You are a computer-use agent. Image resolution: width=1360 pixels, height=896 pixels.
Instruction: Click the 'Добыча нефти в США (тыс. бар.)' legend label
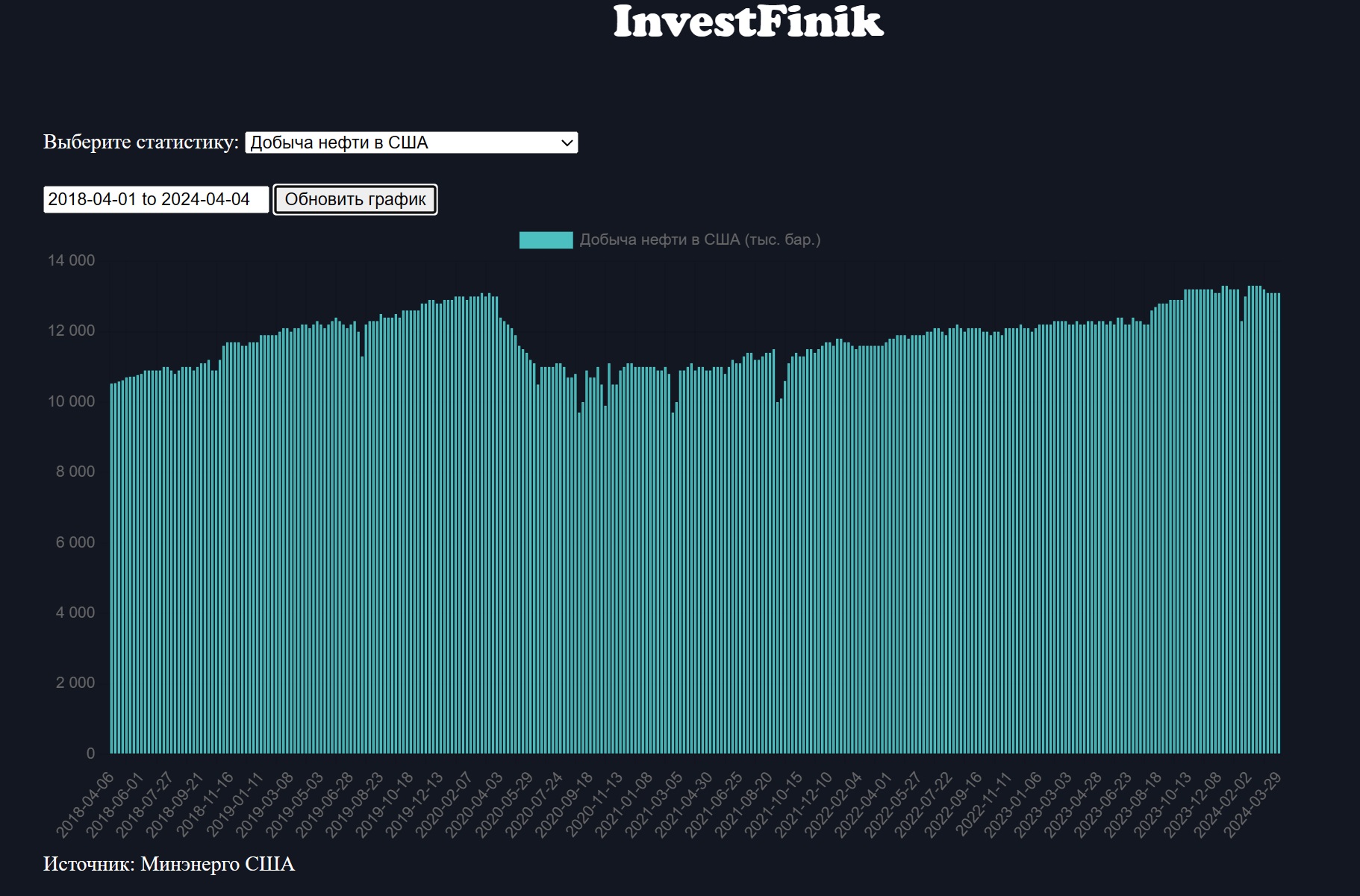point(700,239)
